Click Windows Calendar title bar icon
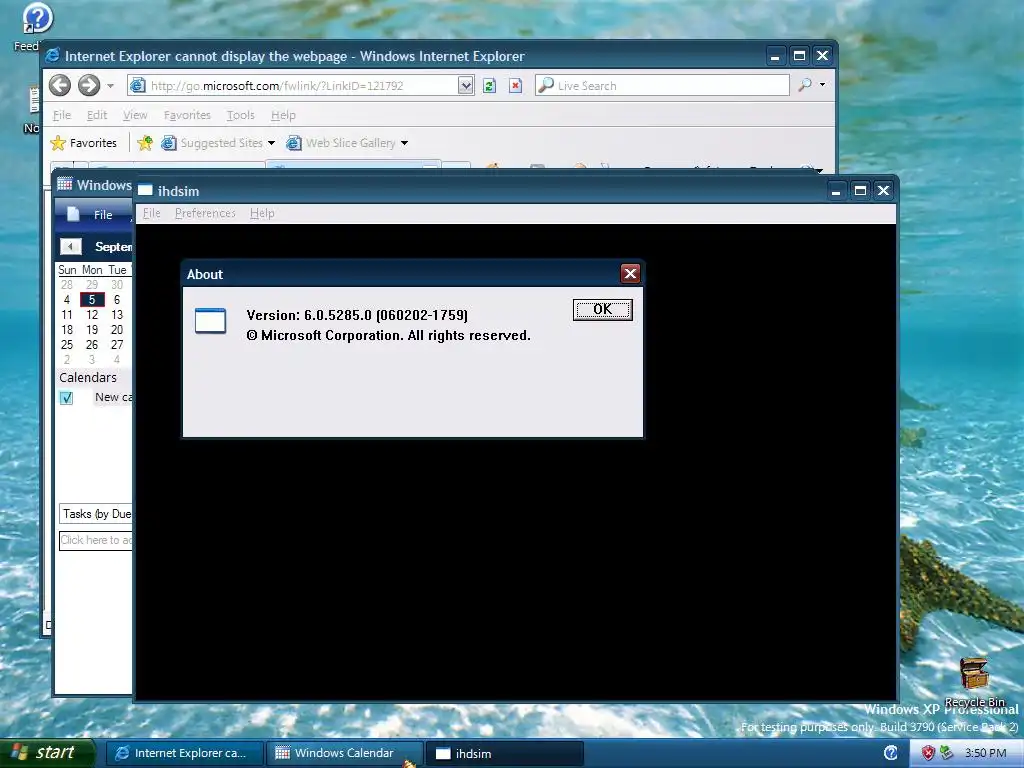 [x=65, y=184]
